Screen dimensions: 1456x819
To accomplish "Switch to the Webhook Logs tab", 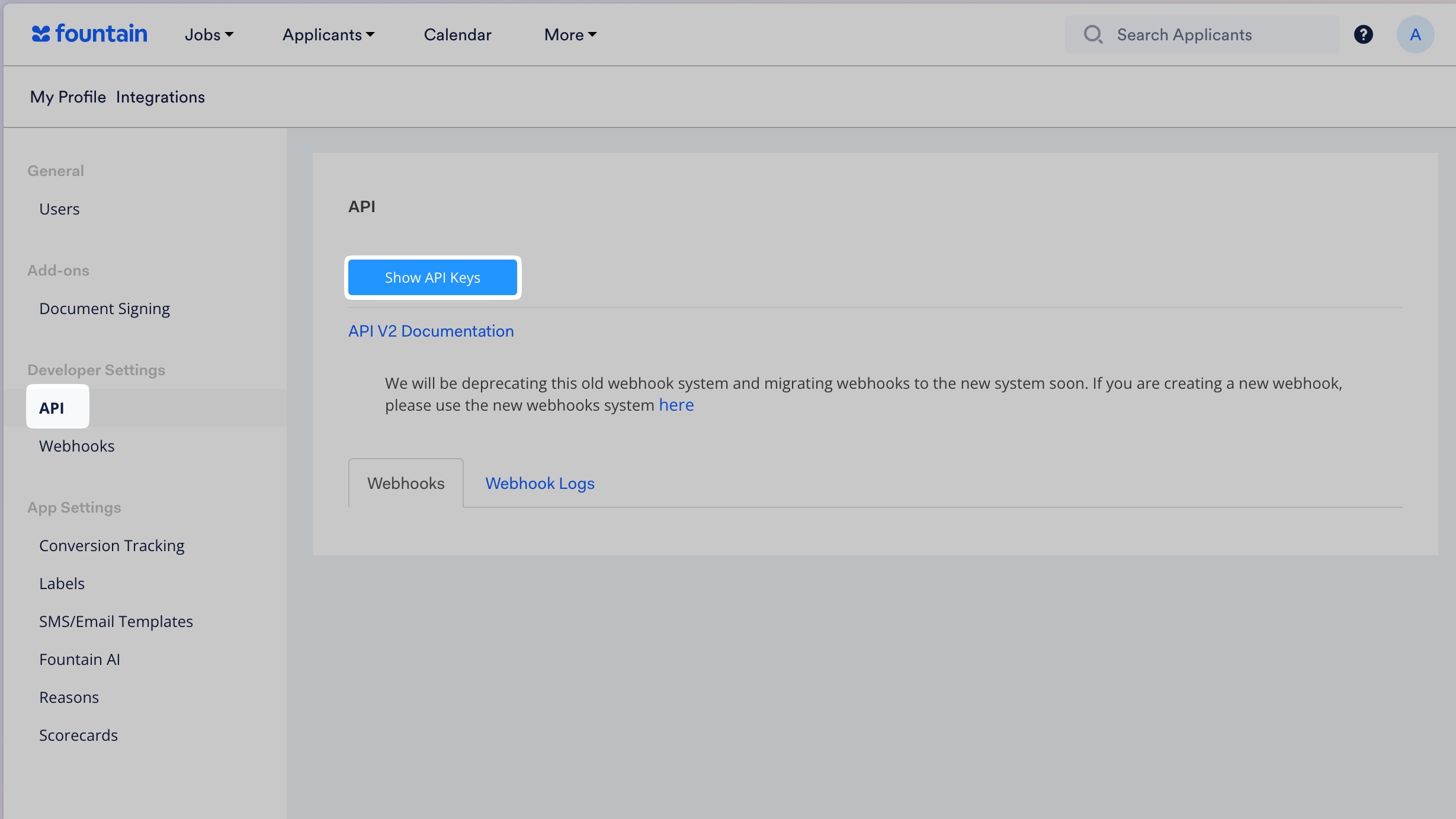I will (540, 484).
